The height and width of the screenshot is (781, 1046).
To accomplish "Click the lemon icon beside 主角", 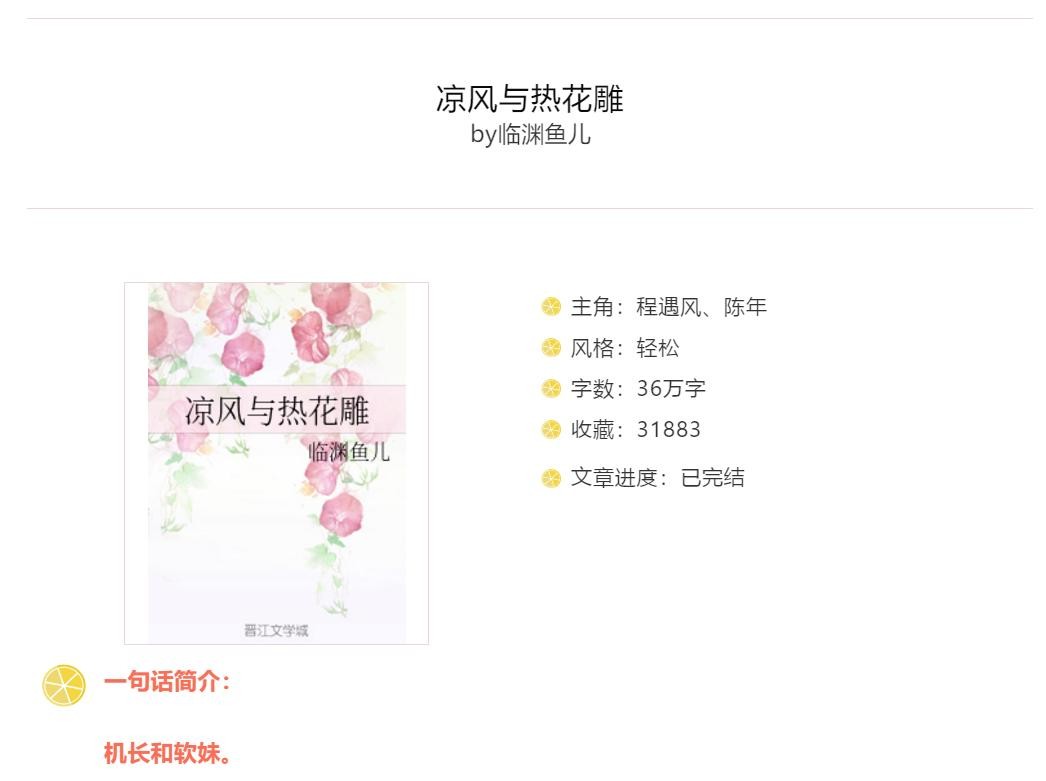I will coord(551,307).
